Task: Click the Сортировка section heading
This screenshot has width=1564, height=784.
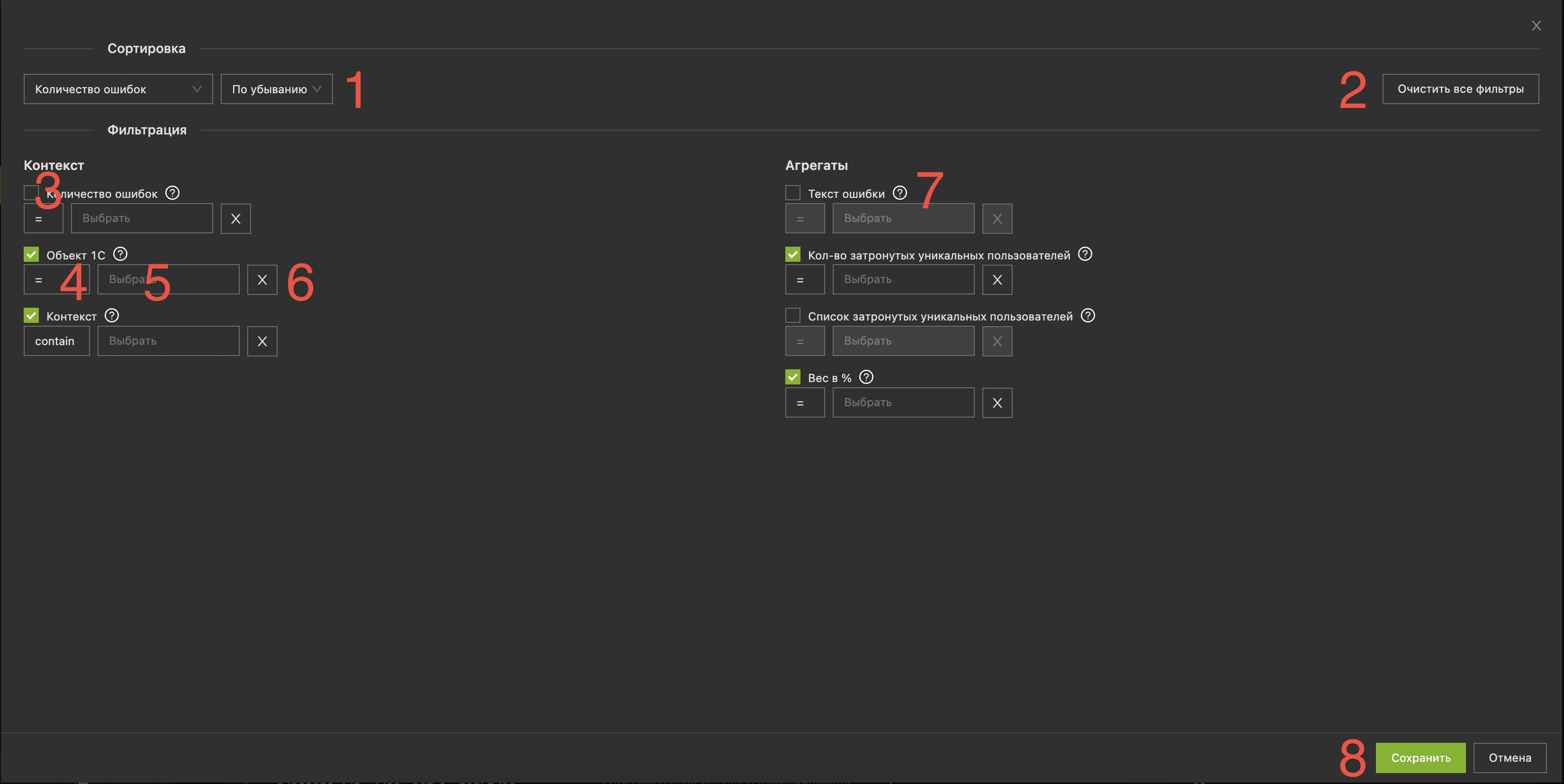Action: point(146,49)
